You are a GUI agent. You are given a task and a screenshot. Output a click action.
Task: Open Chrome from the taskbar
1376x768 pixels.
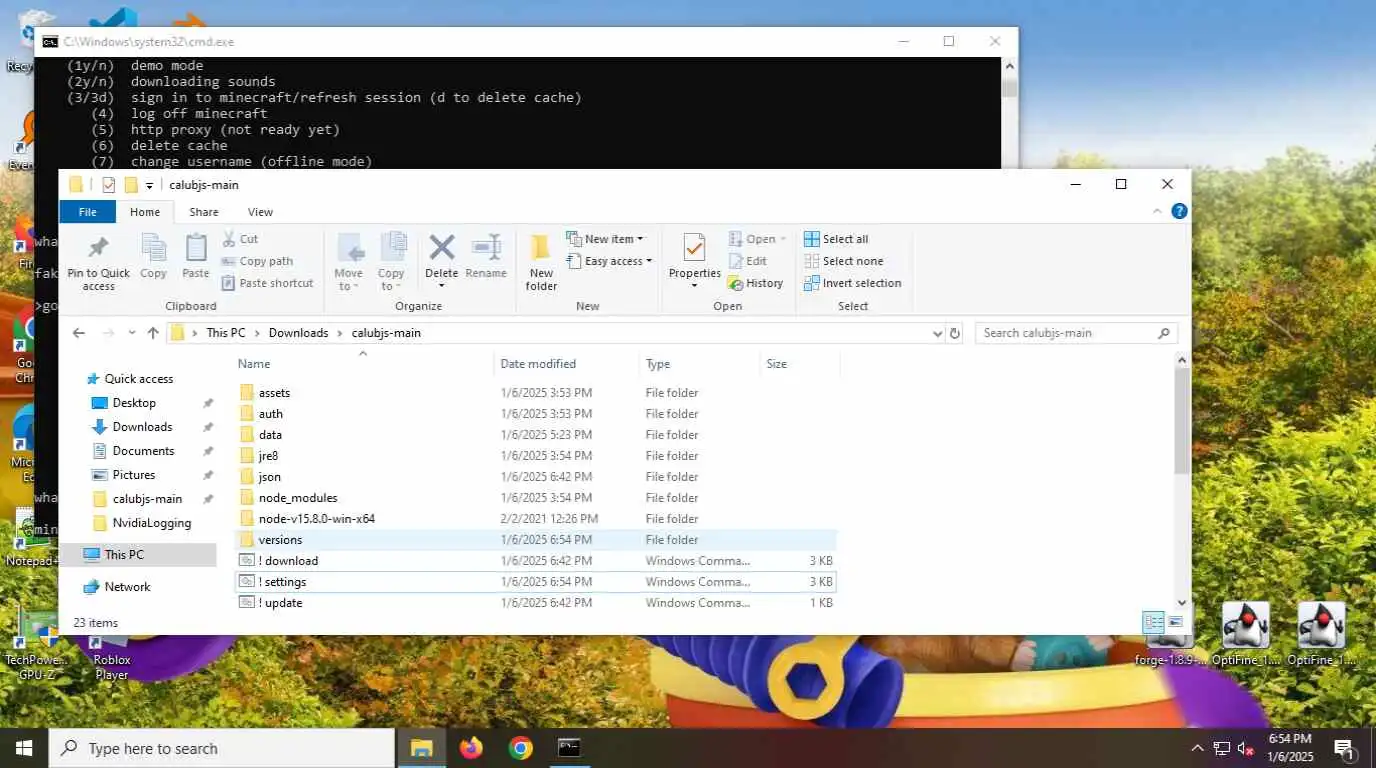(520, 747)
